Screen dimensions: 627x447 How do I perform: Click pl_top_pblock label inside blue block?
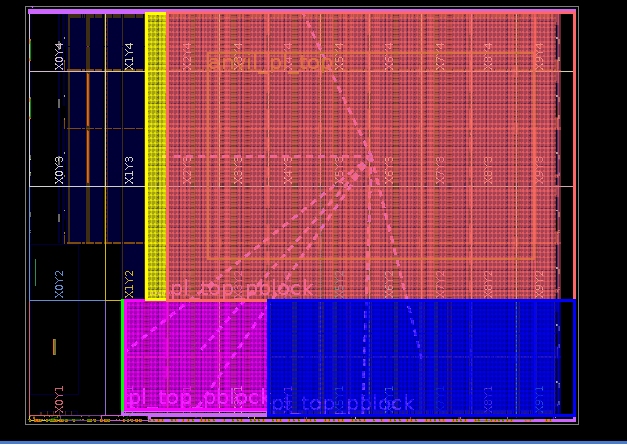342,404
